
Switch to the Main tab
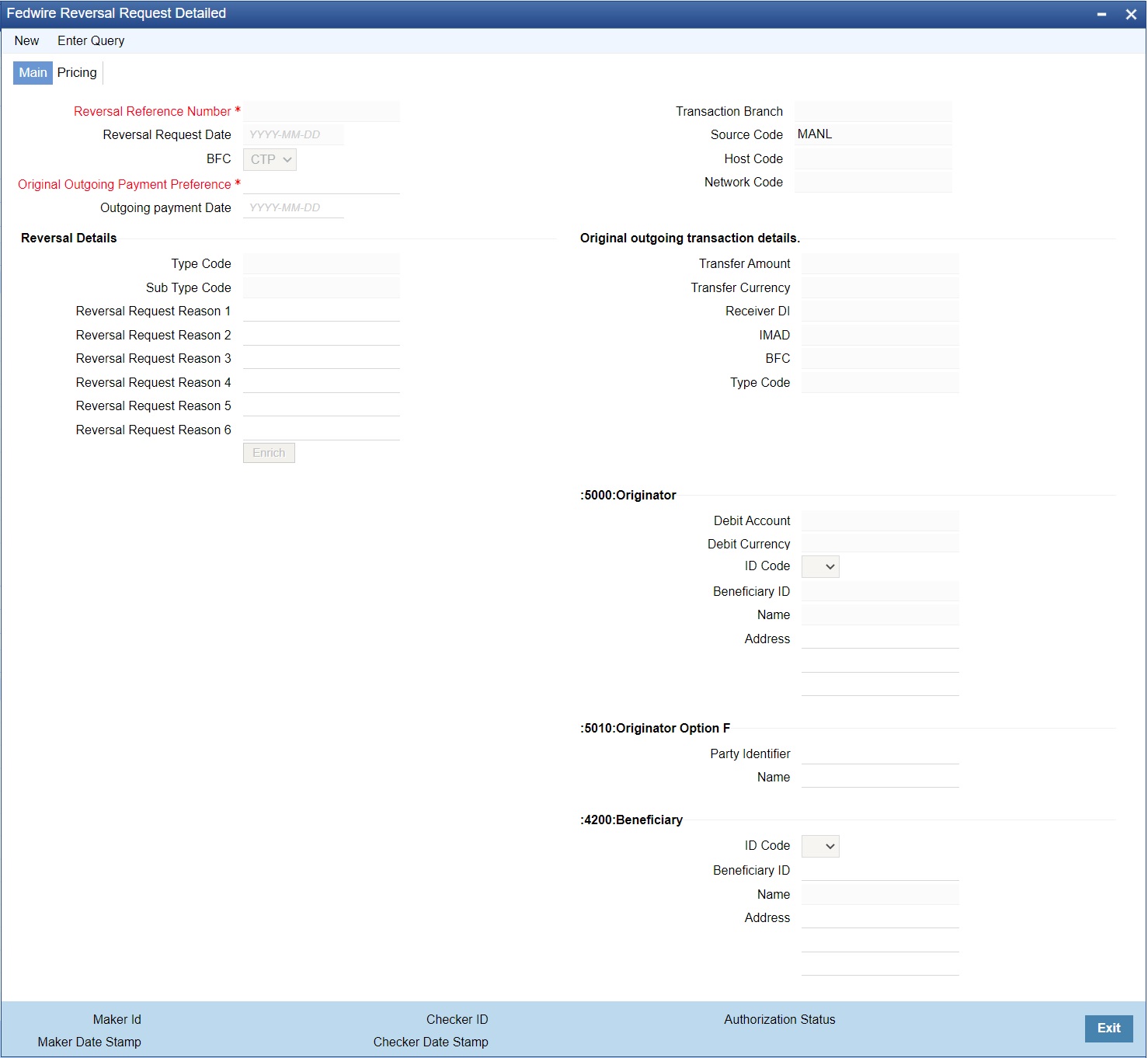coord(33,72)
